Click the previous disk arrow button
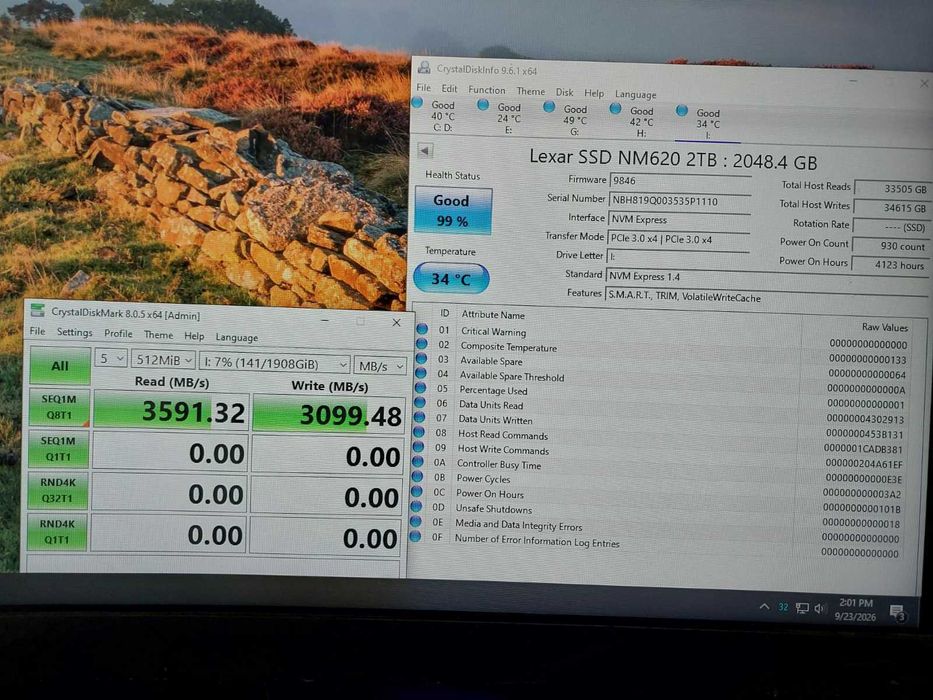Screen dimensions: 933x700 pos(425,151)
